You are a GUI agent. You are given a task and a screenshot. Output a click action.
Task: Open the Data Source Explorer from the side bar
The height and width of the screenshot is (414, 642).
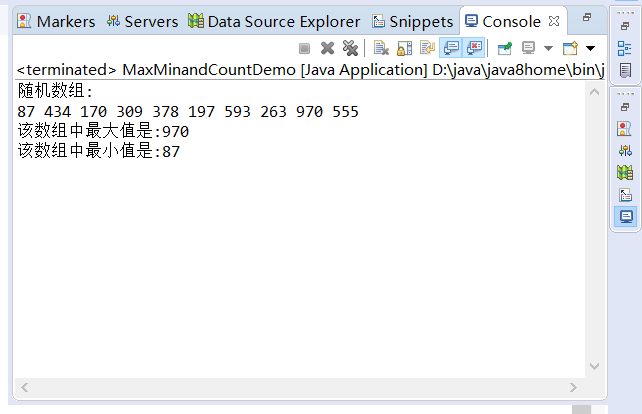(625, 173)
